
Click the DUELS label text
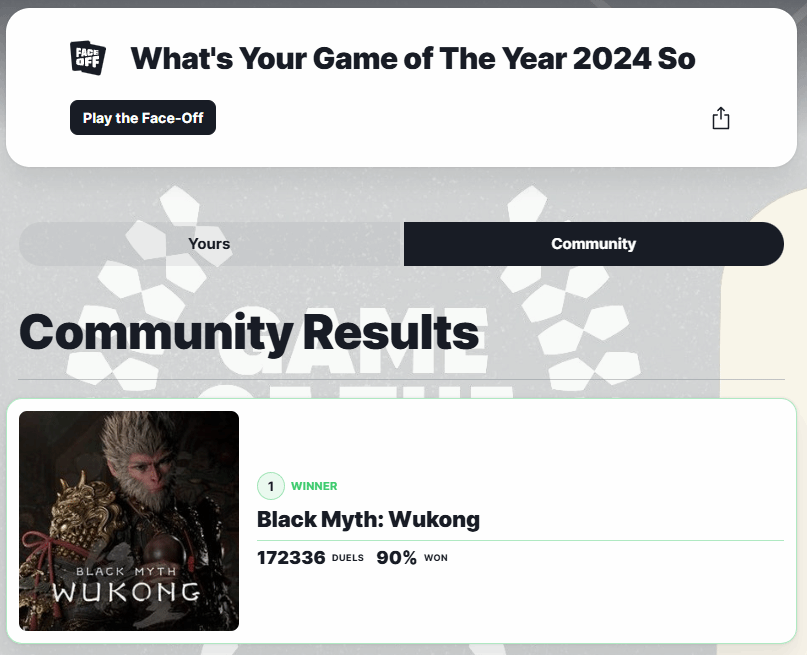click(347, 558)
